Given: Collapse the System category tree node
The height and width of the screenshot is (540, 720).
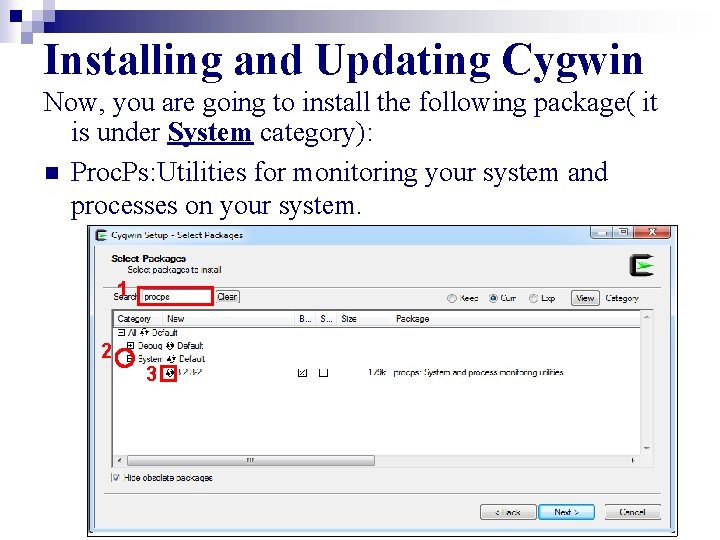Looking at the screenshot, I should [x=129, y=358].
